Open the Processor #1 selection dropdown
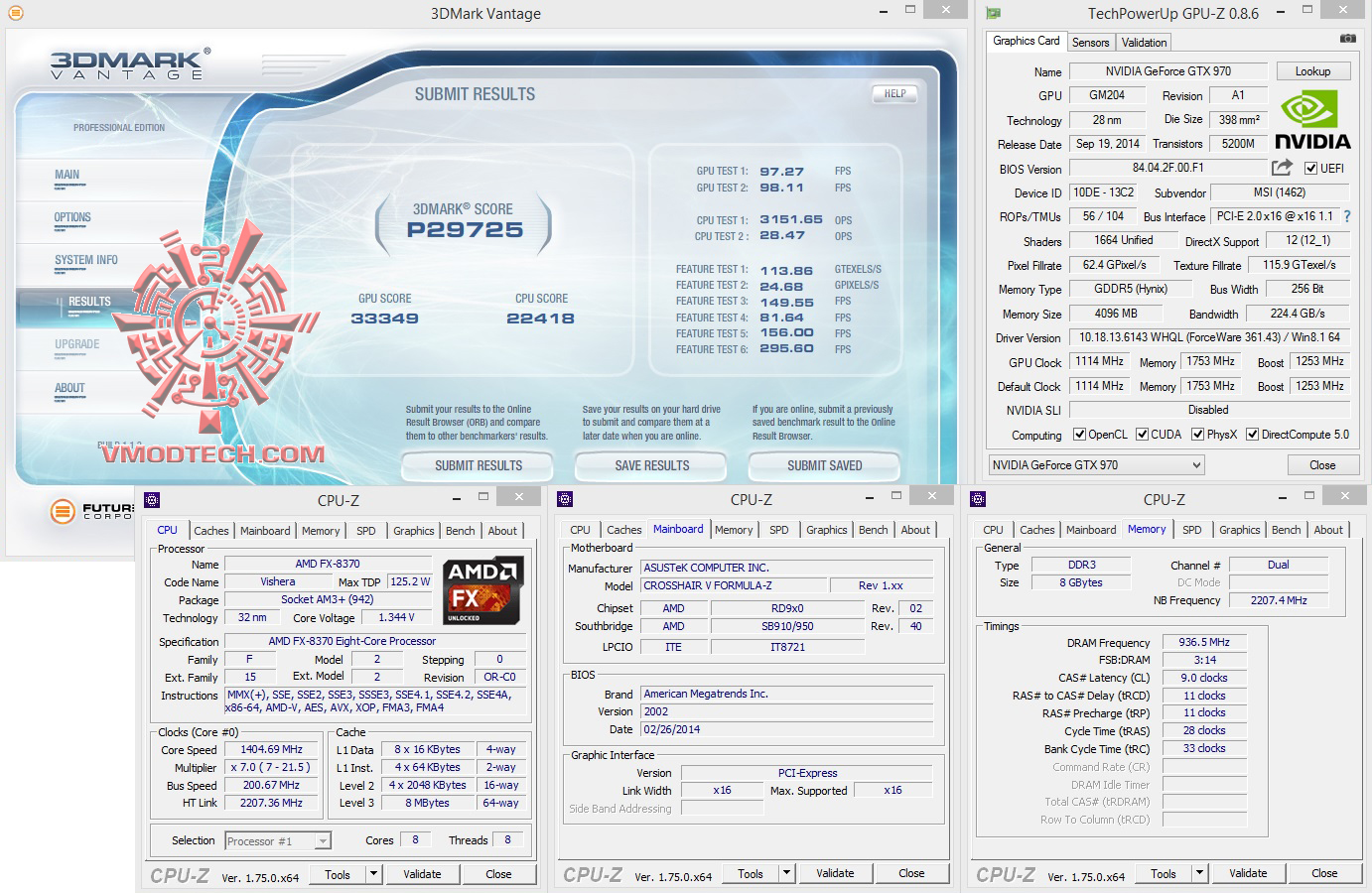This screenshot has width=1372, height=893. point(277,840)
